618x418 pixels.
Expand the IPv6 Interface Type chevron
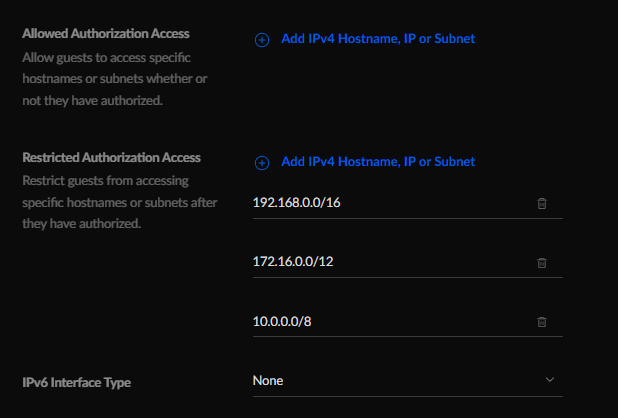click(x=550, y=380)
